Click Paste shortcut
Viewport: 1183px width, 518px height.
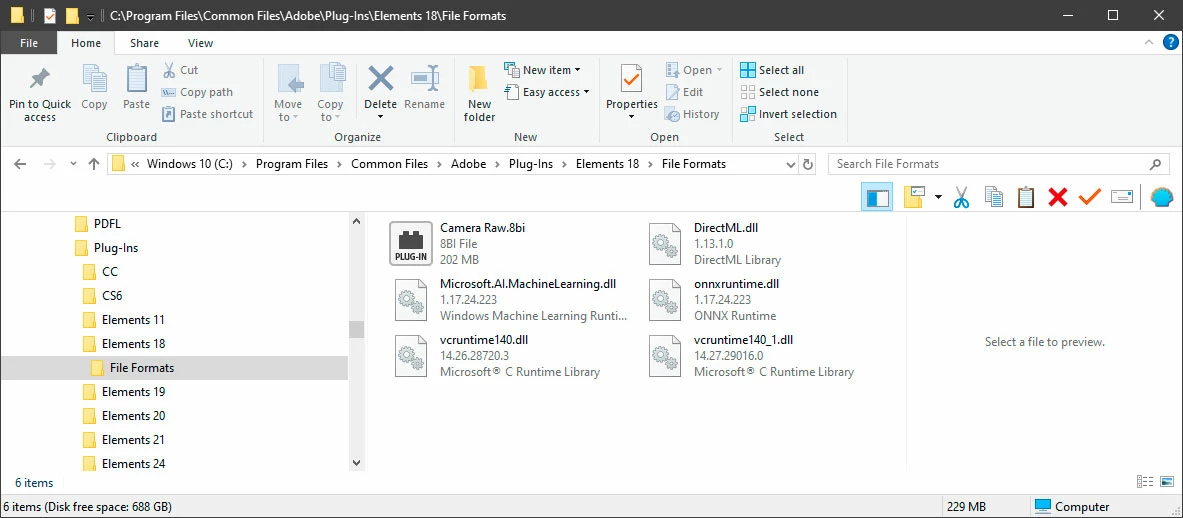207,114
